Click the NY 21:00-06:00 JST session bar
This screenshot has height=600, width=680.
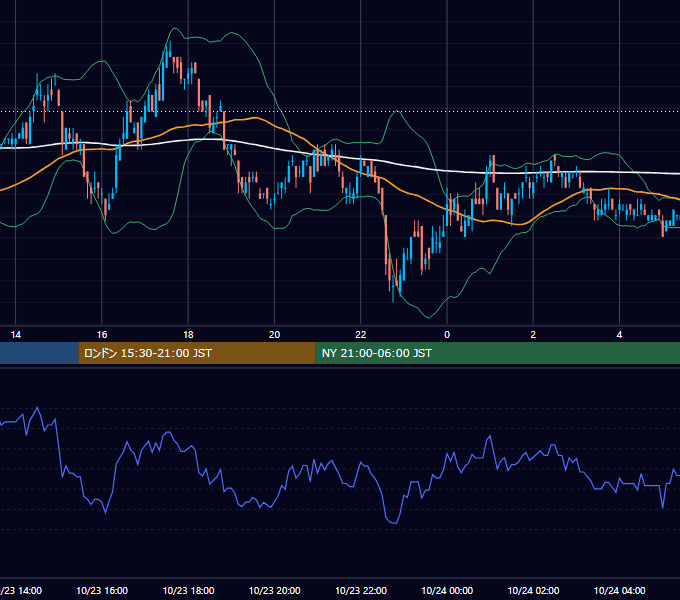click(x=497, y=353)
